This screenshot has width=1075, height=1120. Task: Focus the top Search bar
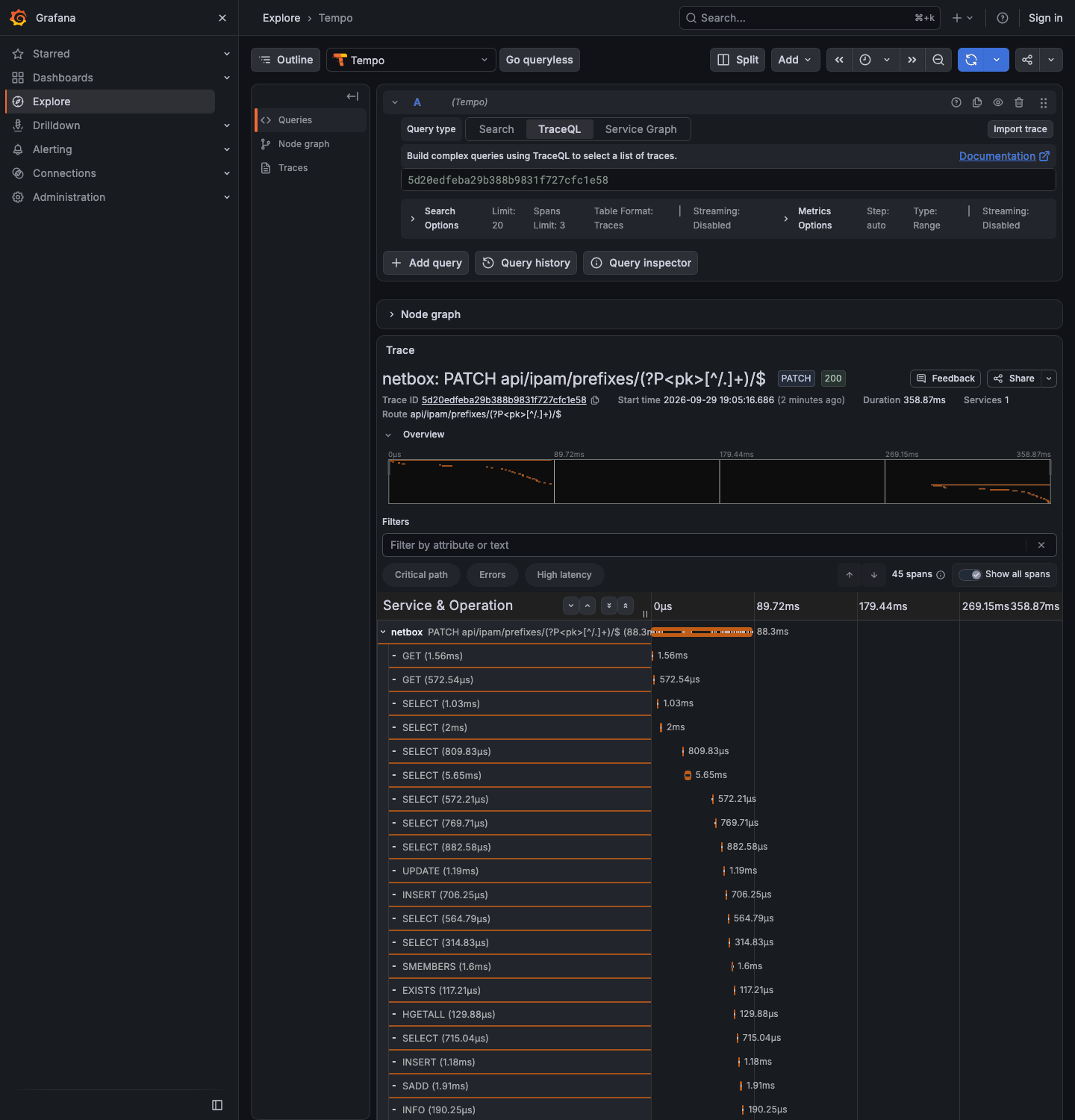pos(810,18)
